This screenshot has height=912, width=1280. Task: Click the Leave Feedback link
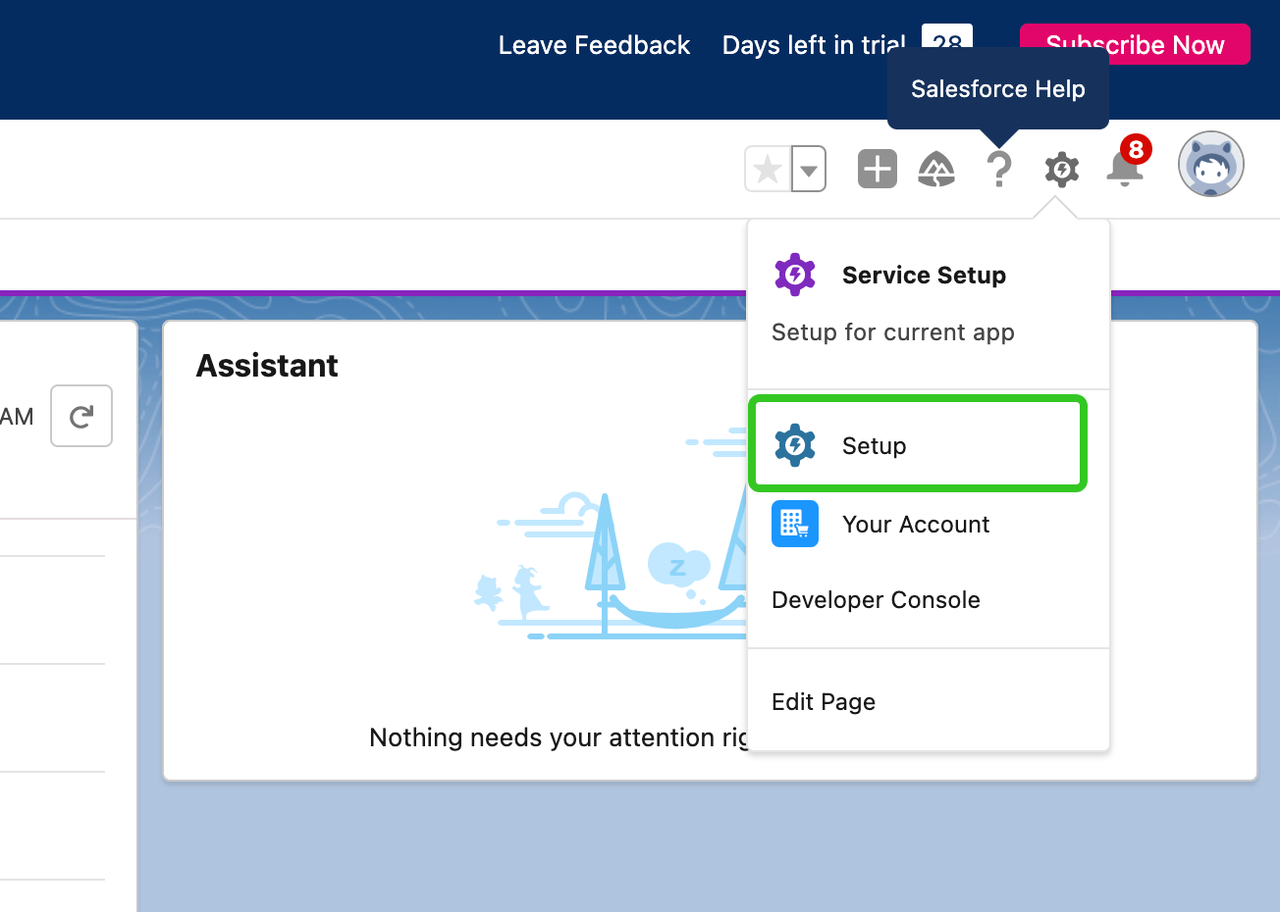point(594,45)
